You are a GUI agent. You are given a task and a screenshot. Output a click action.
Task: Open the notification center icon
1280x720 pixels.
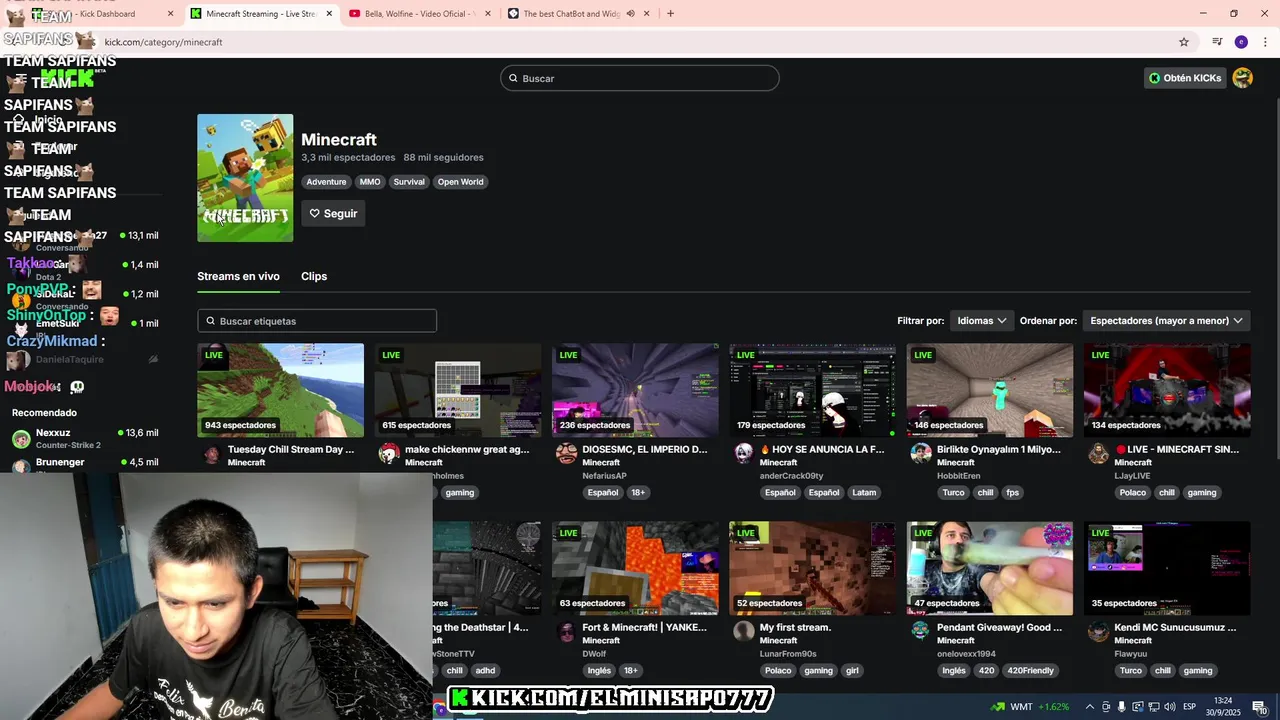click(1258, 707)
